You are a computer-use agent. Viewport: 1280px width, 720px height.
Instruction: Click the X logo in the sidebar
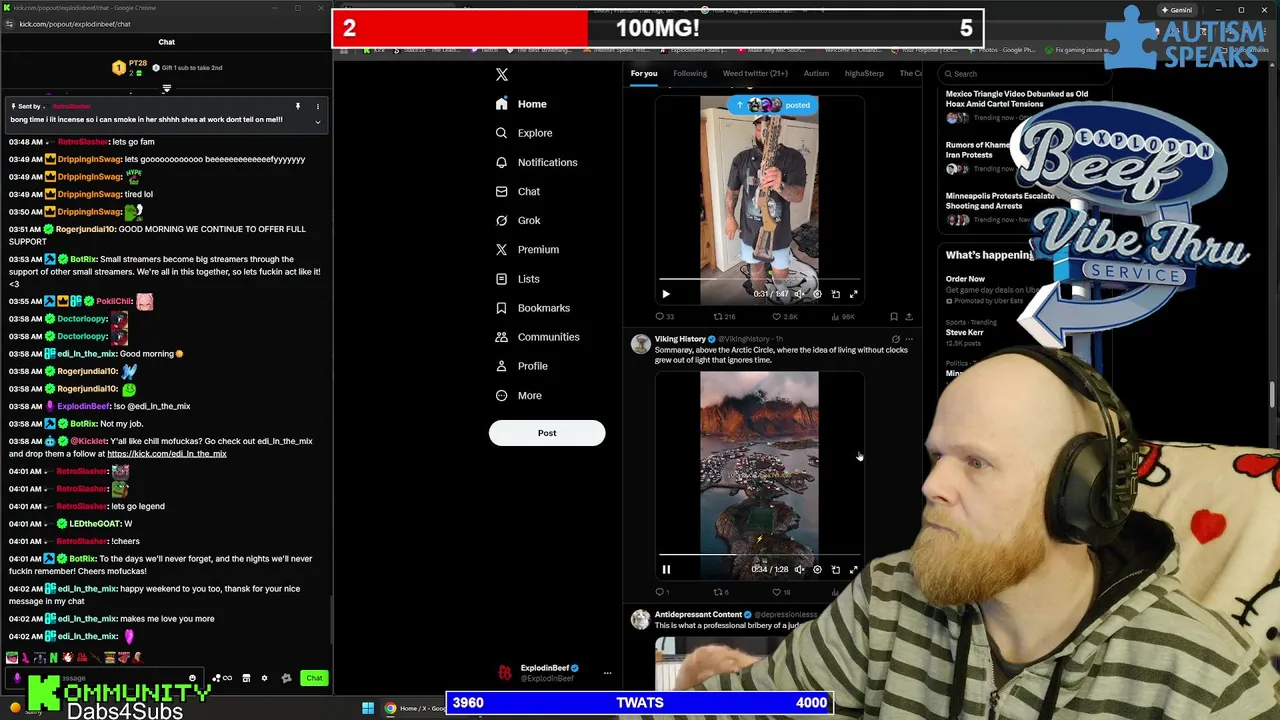coord(502,75)
